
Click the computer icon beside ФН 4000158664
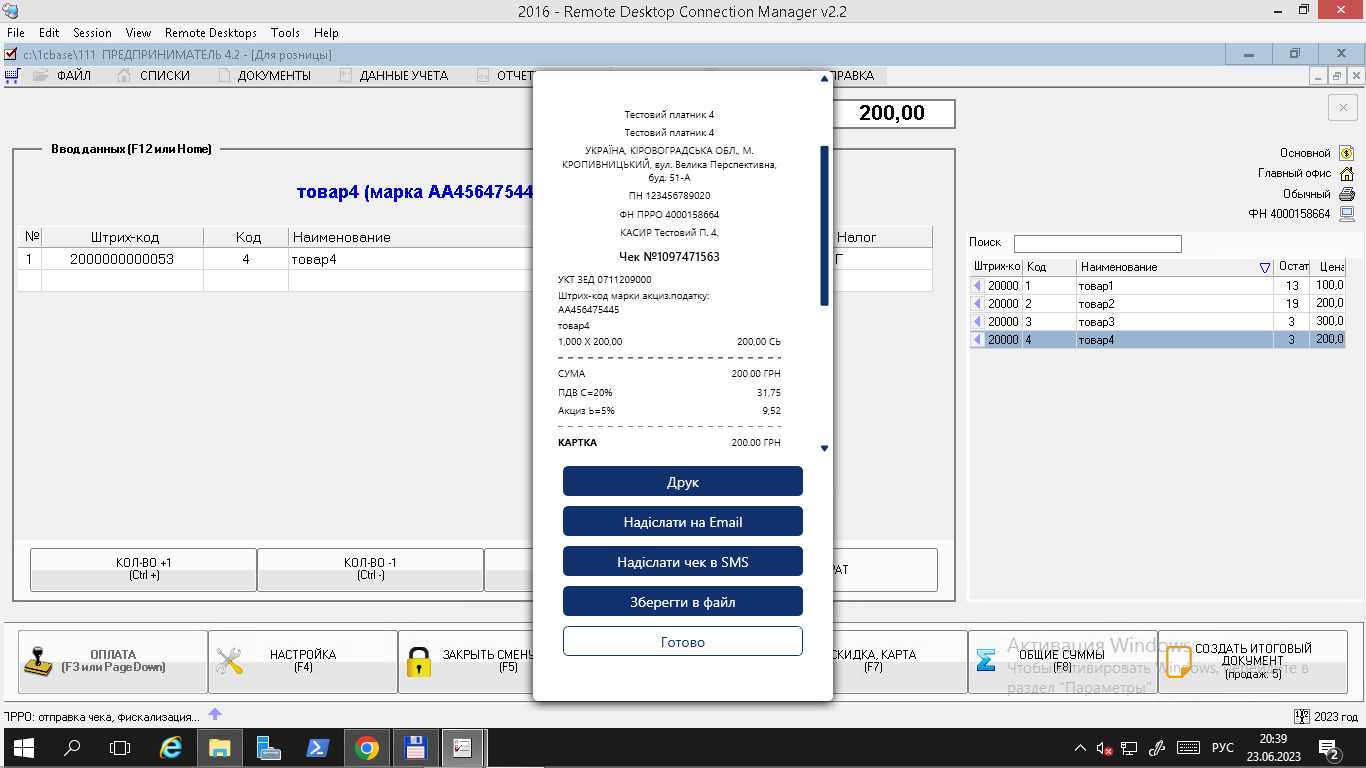point(1346,214)
